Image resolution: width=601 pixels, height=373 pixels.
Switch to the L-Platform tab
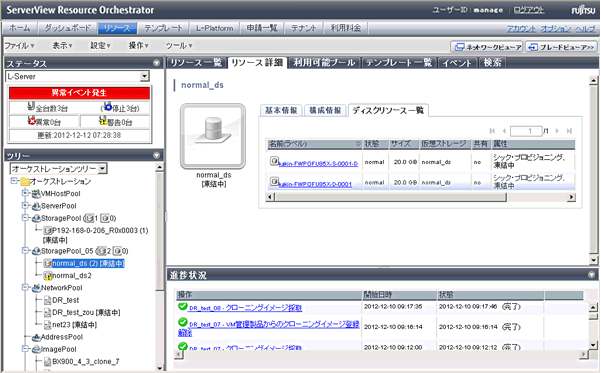pyautogui.click(x=215, y=28)
